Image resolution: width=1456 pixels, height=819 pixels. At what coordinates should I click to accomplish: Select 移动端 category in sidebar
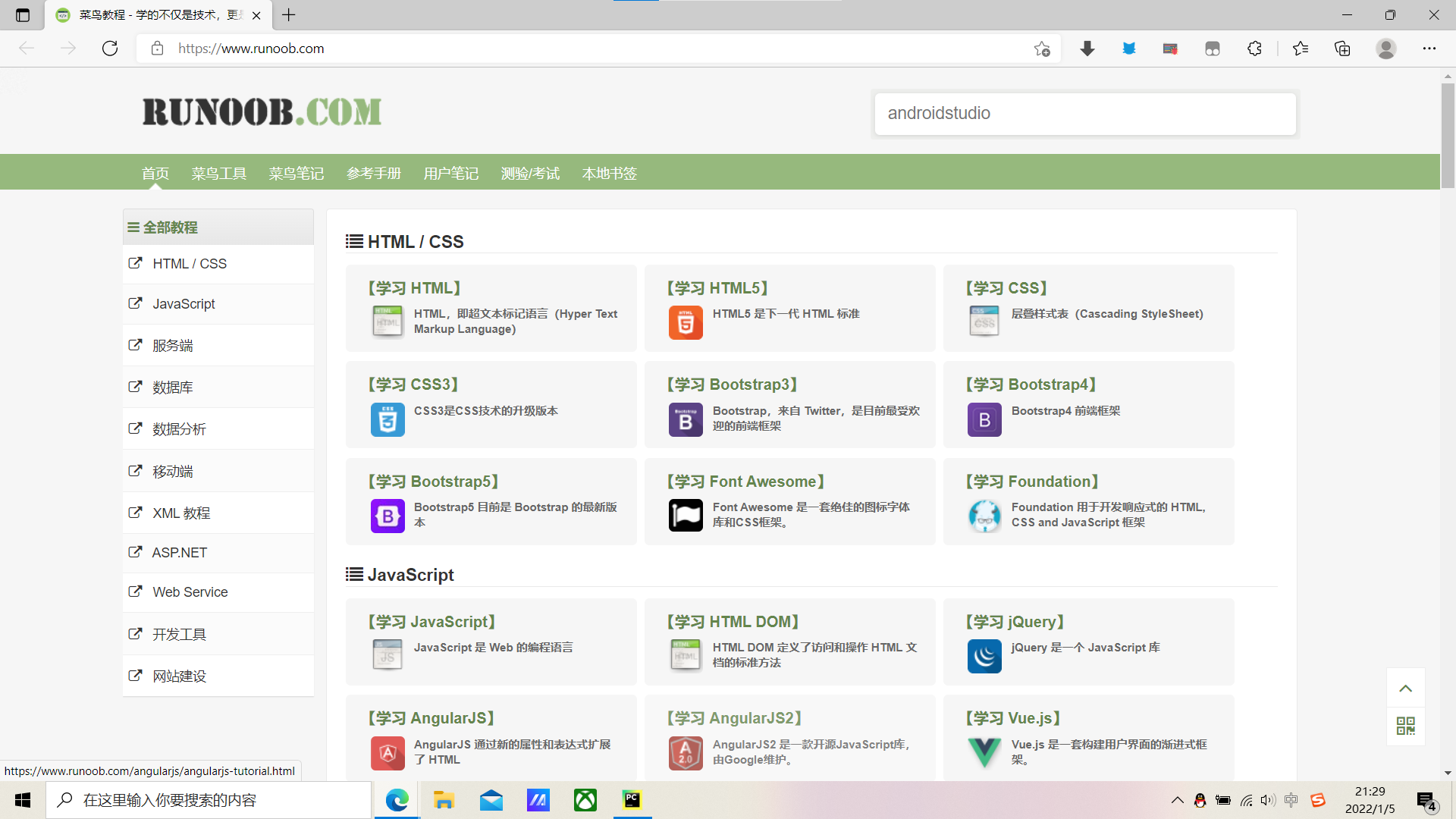[x=218, y=472]
